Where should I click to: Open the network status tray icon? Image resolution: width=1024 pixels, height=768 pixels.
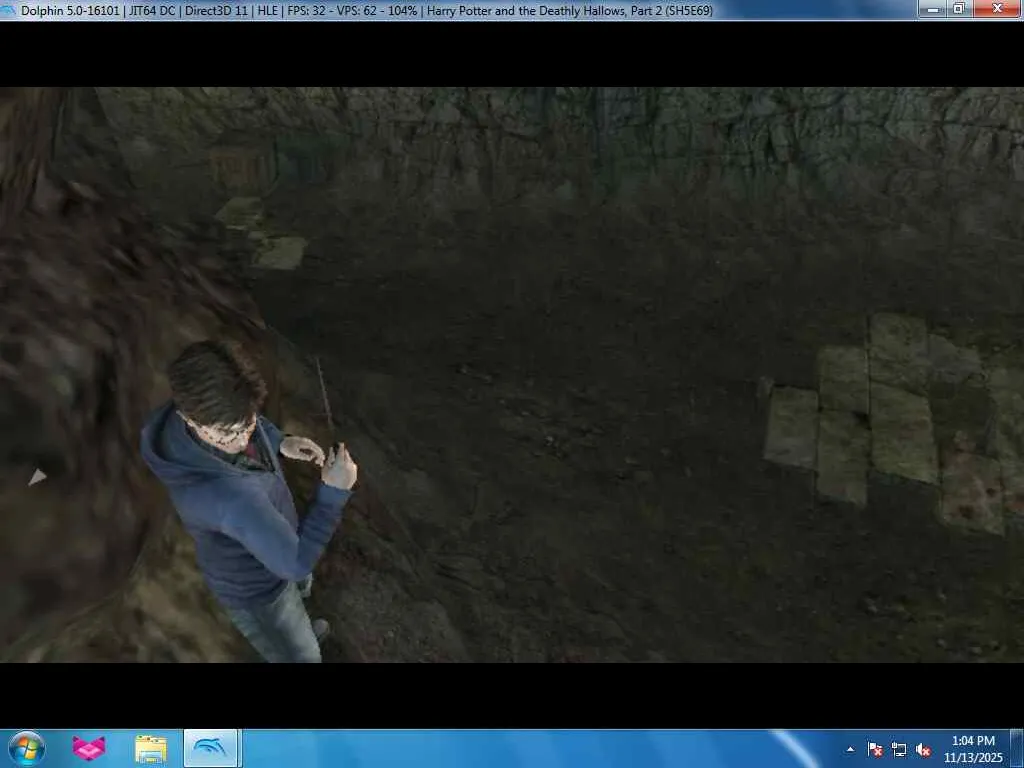coord(899,749)
